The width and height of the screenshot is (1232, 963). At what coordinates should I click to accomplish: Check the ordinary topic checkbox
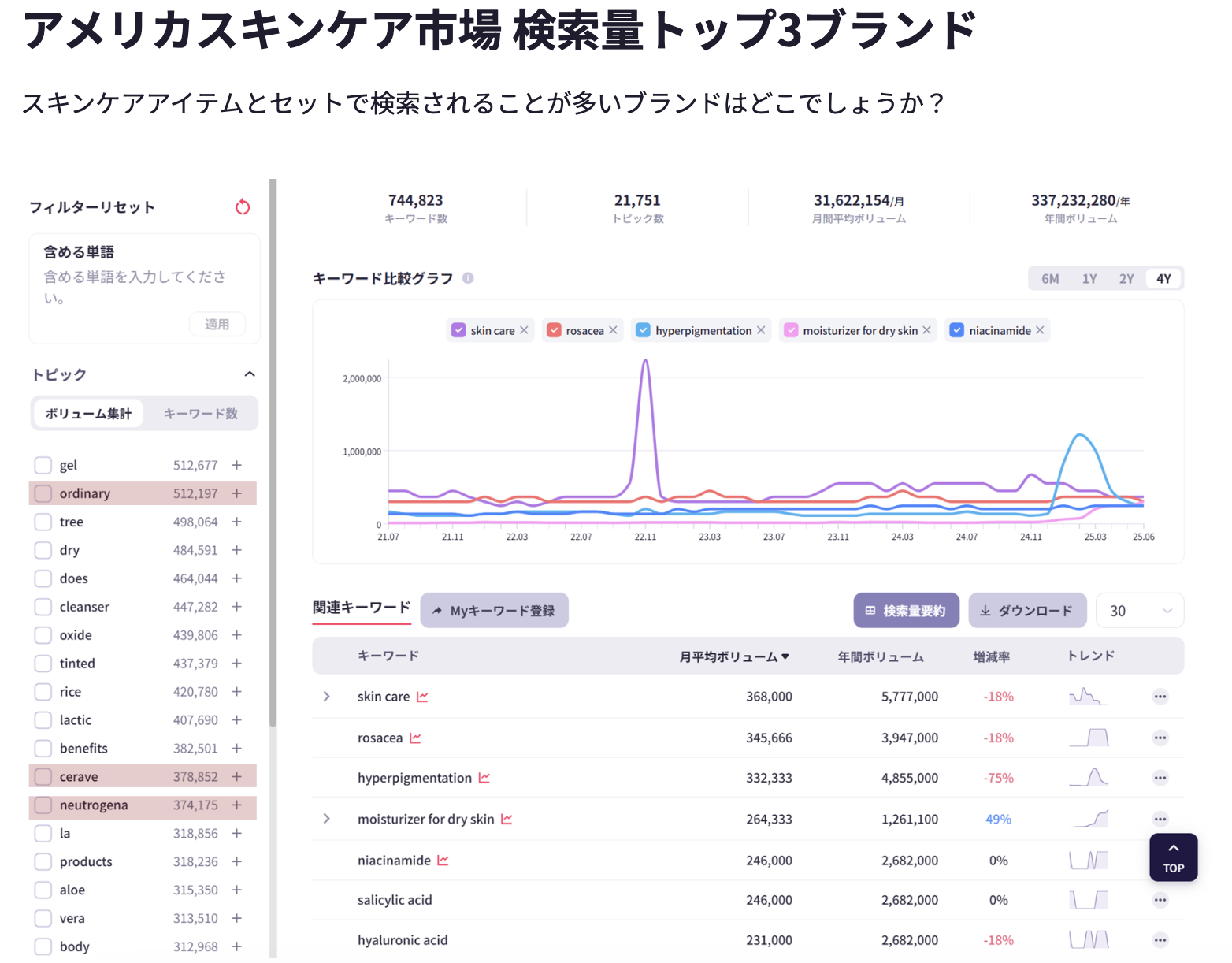(x=43, y=494)
